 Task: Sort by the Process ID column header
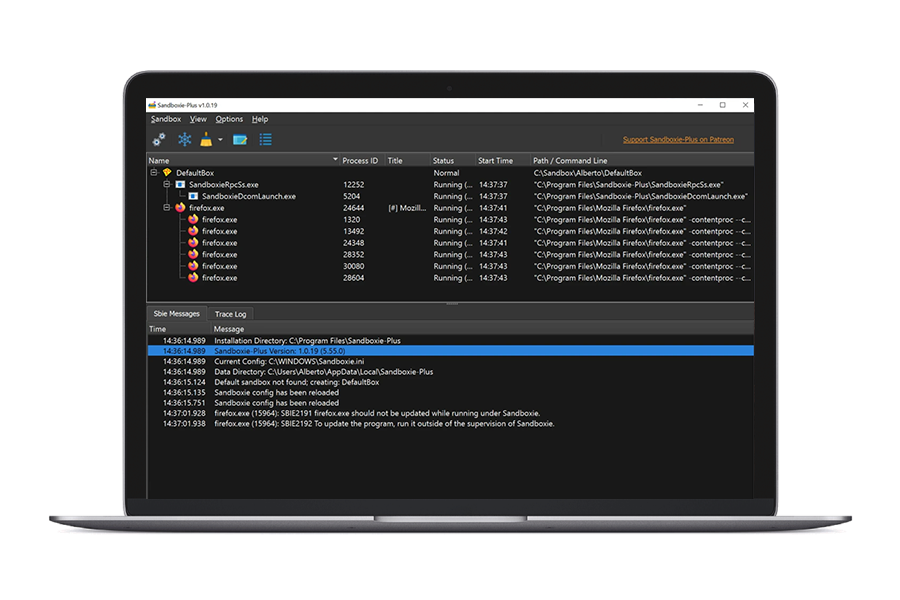pos(360,161)
